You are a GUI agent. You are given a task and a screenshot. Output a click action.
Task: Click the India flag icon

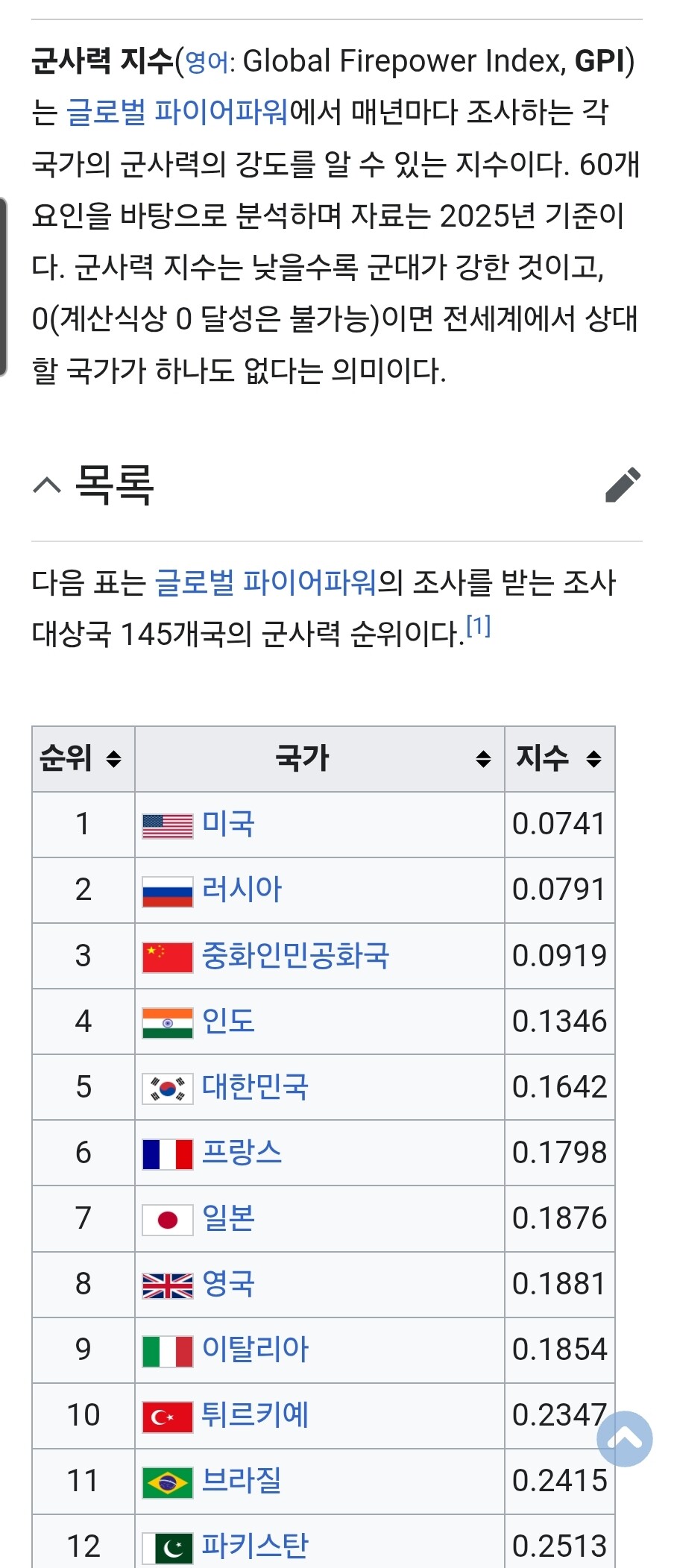pos(168,1023)
